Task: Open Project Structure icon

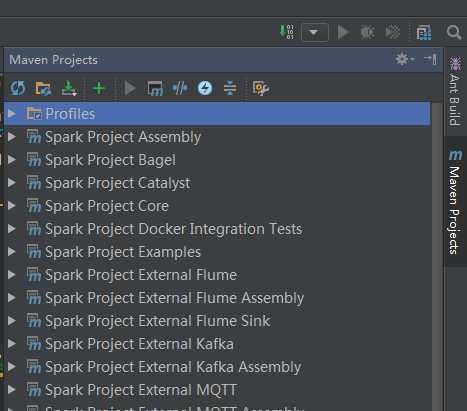Action: point(424,32)
